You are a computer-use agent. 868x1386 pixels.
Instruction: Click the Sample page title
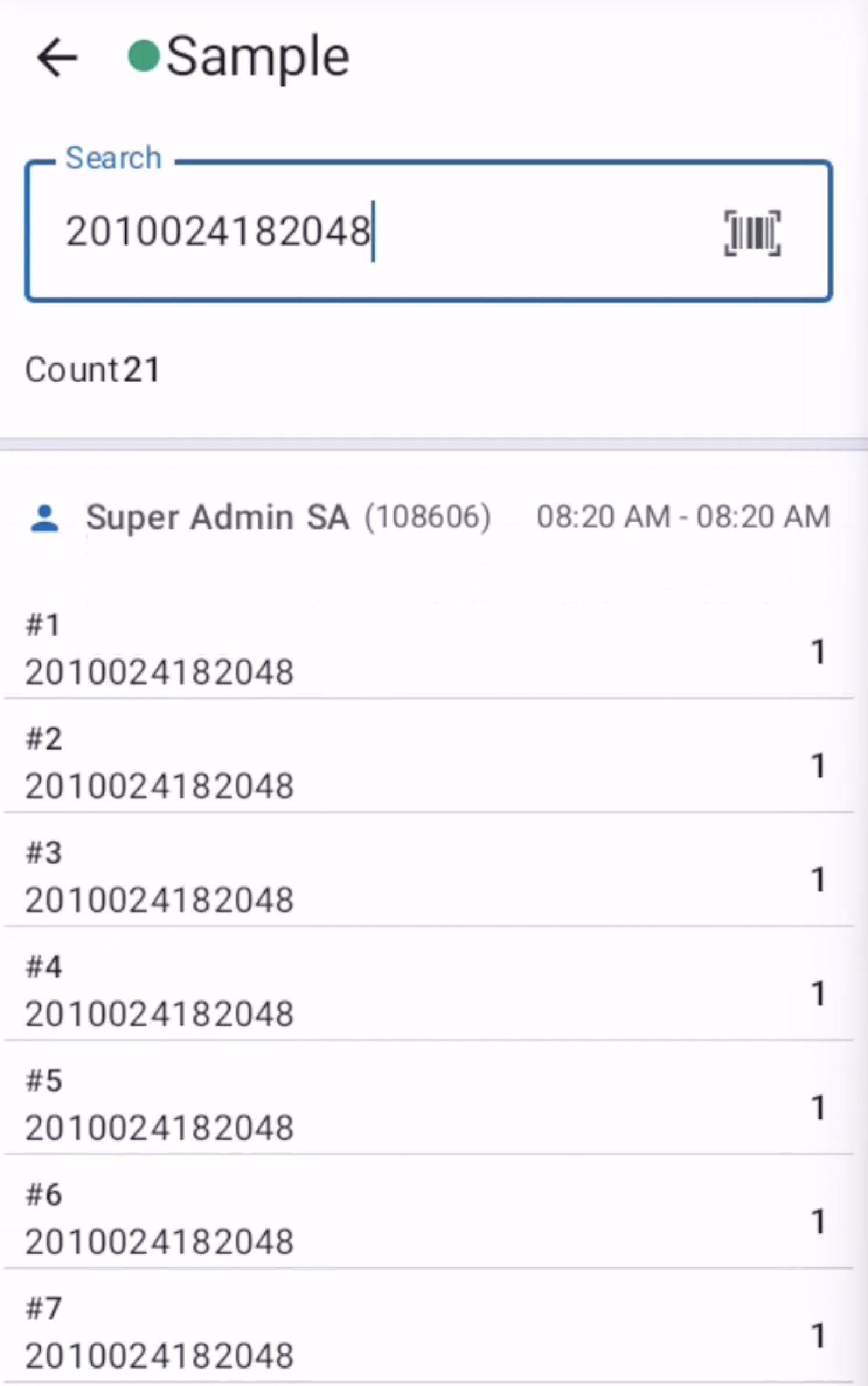click(257, 56)
